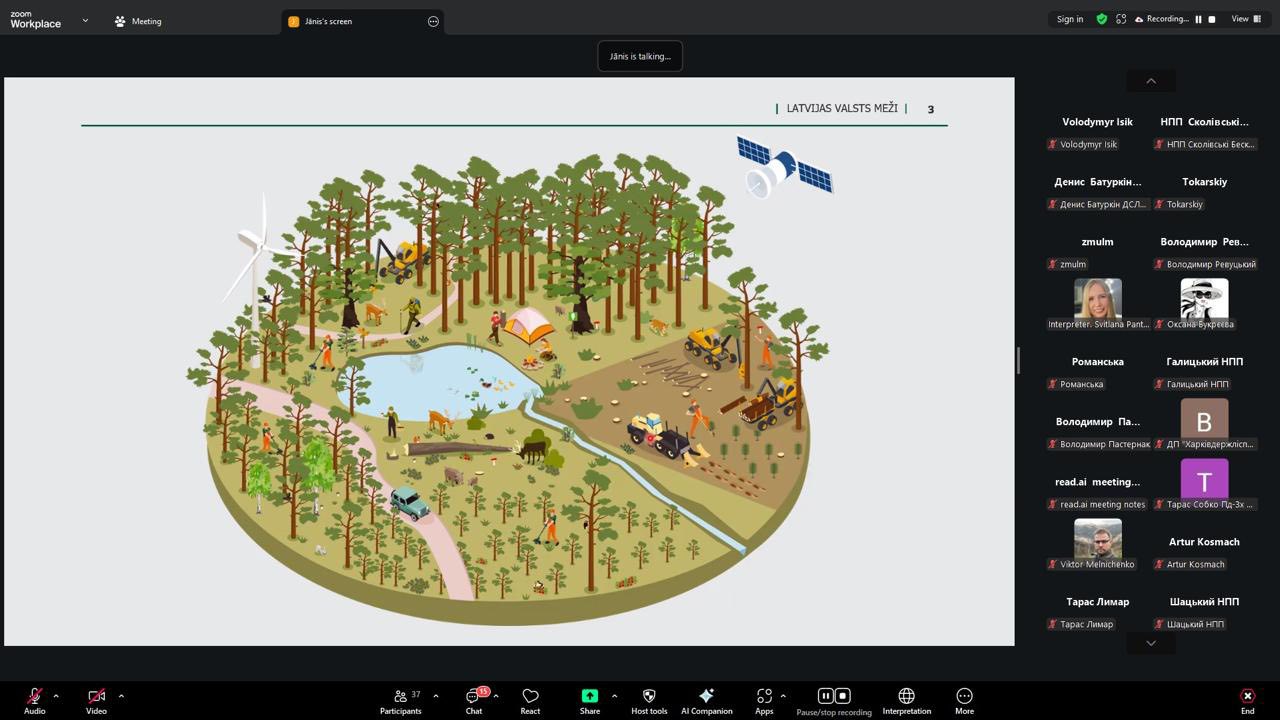
Task: Switch to the Meeting tab
Action: tap(138, 21)
